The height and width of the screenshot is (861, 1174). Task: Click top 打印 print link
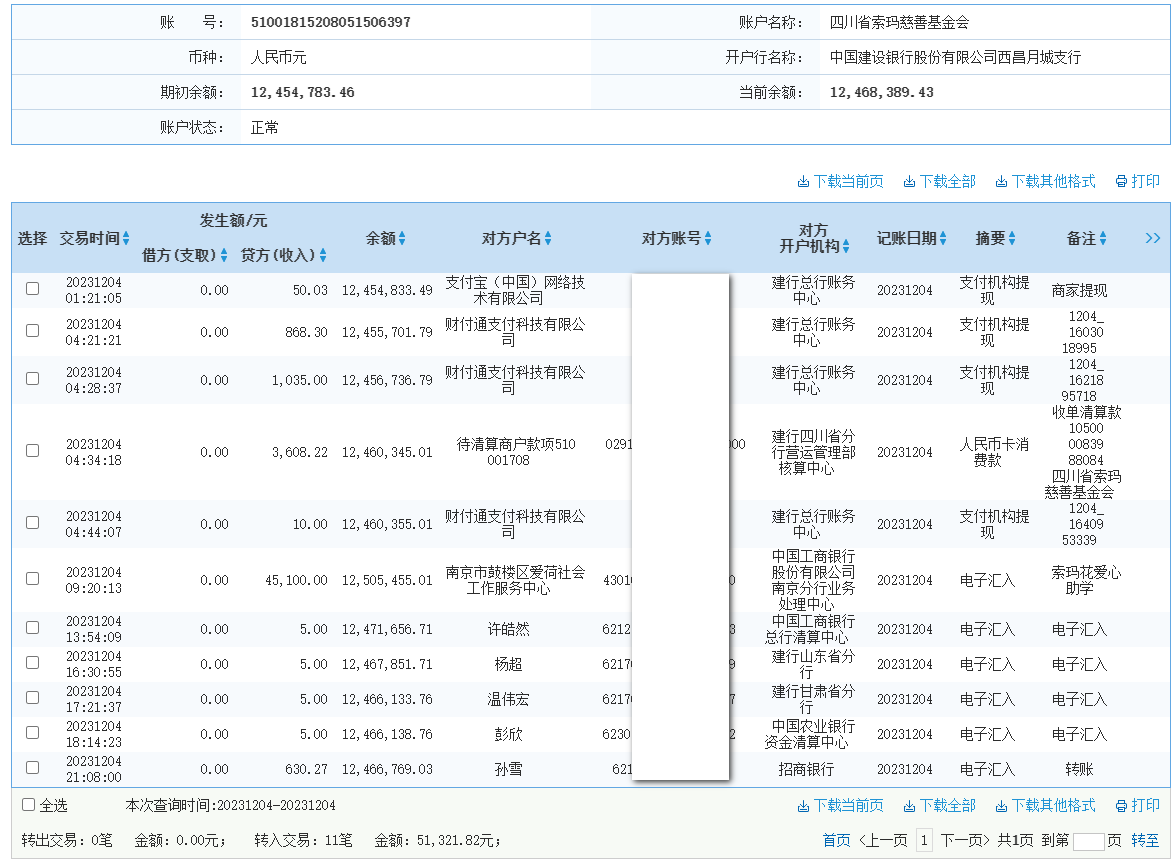1137,181
